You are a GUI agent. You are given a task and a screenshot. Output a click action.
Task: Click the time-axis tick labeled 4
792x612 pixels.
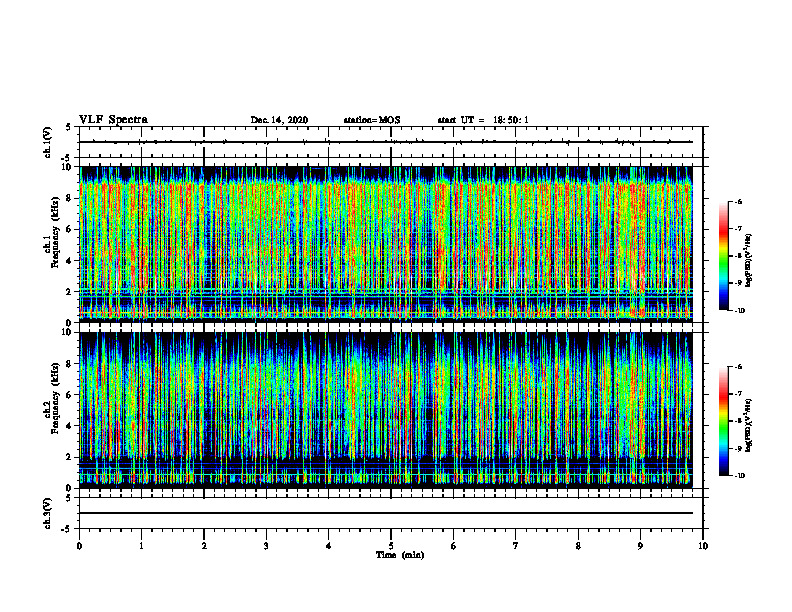click(x=329, y=546)
